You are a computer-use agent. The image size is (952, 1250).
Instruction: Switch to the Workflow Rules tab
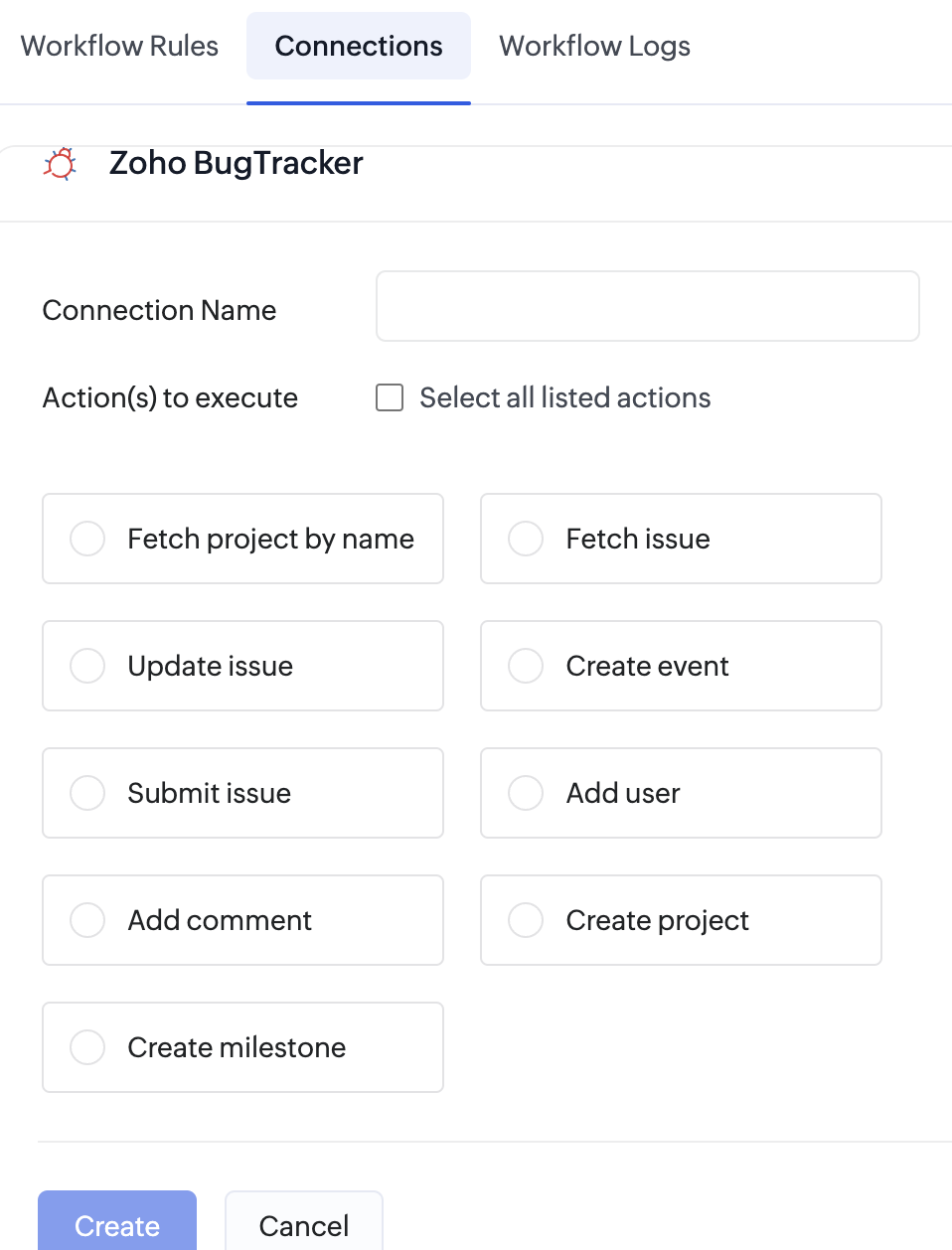(x=119, y=46)
